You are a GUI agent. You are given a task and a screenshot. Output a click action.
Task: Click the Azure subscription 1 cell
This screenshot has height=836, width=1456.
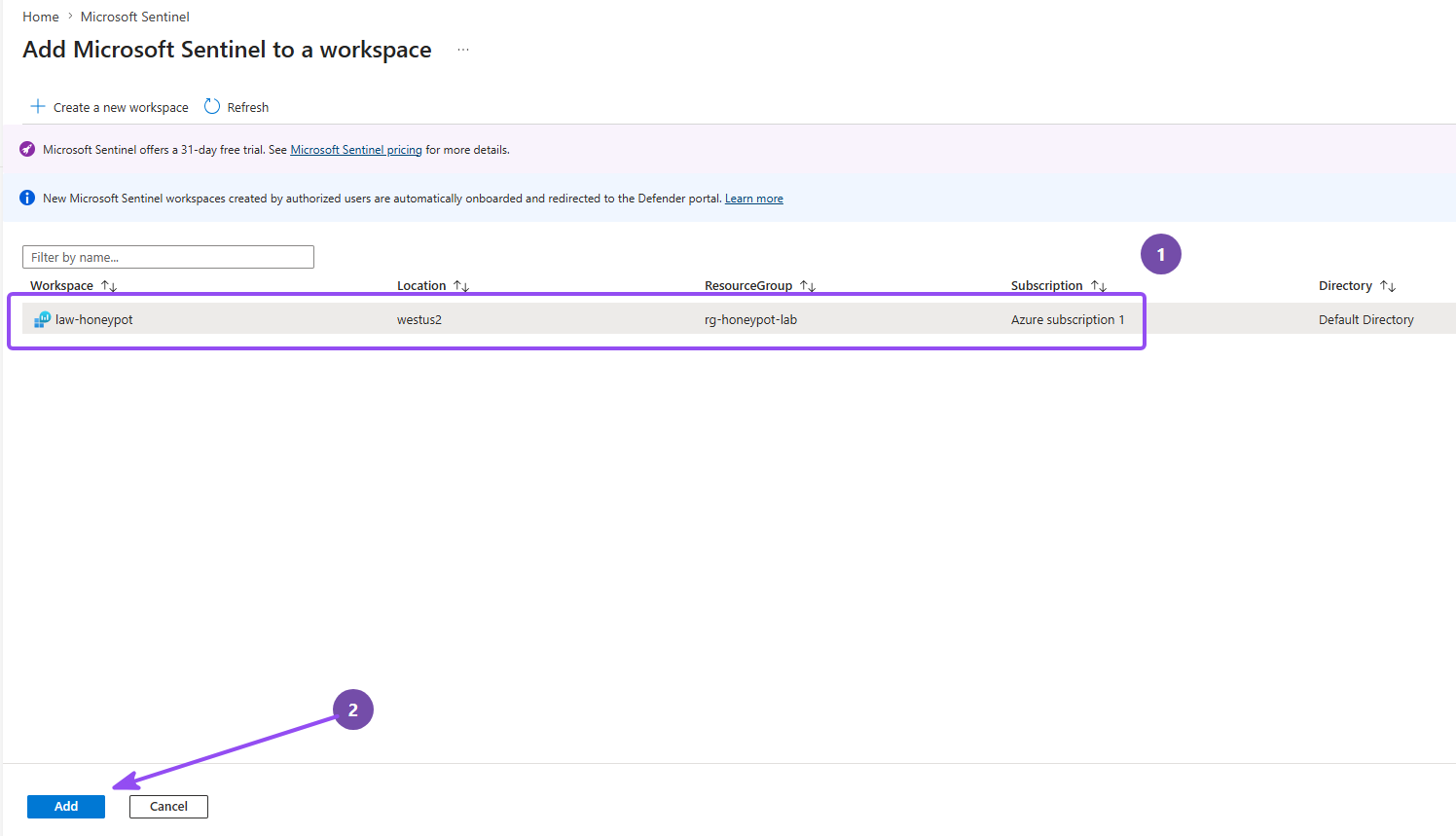tap(1068, 319)
